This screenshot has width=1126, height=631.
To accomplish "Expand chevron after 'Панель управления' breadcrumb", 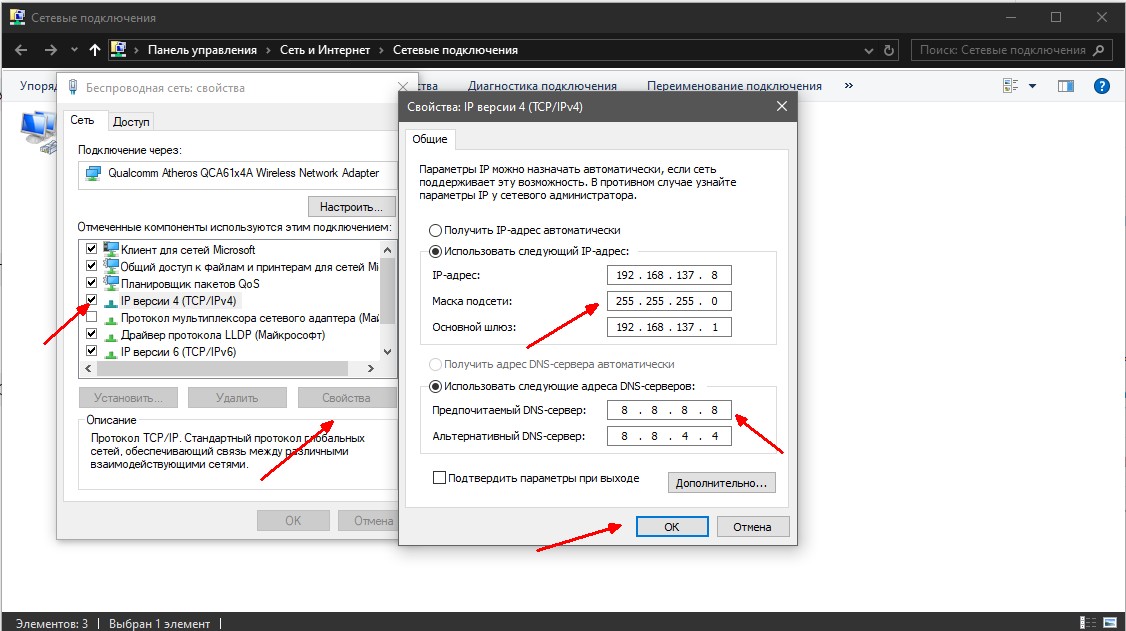I will pyautogui.click(x=269, y=50).
